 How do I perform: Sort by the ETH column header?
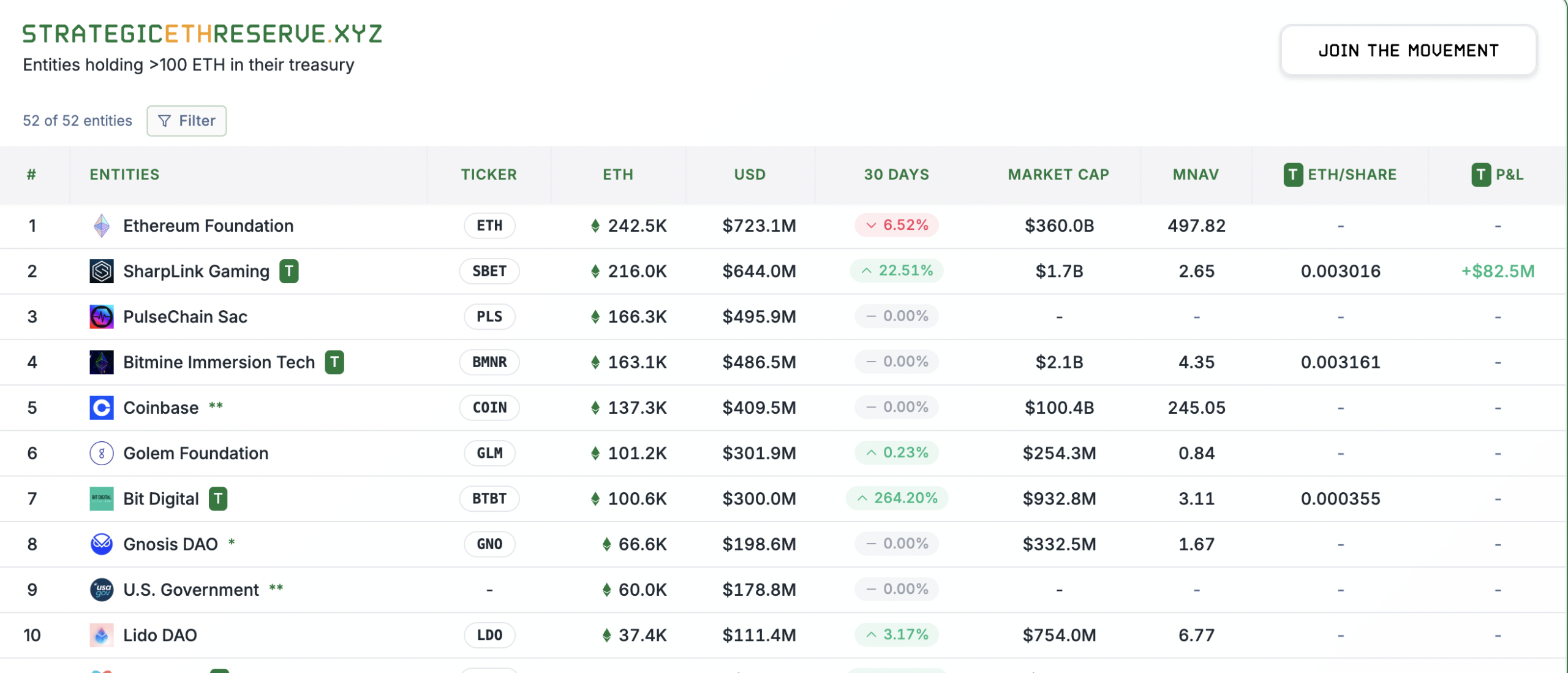617,175
